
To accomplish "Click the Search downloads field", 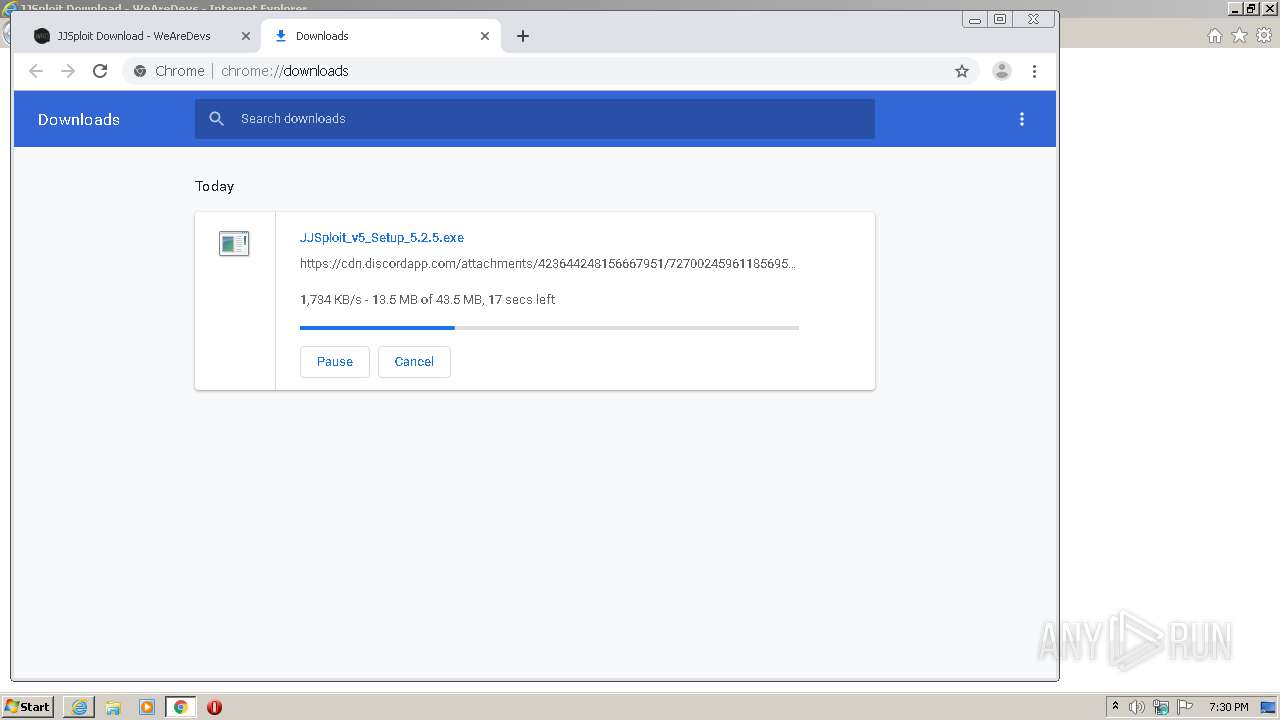I will point(535,119).
